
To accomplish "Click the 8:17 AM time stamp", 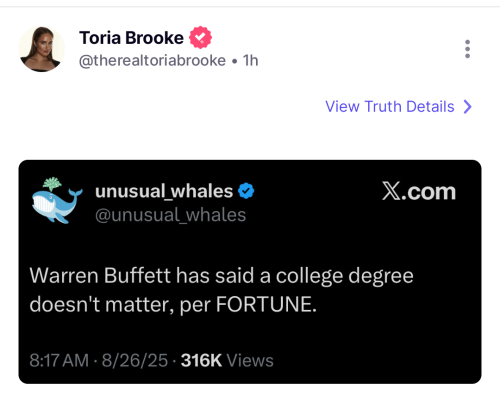I will click(59, 360).
